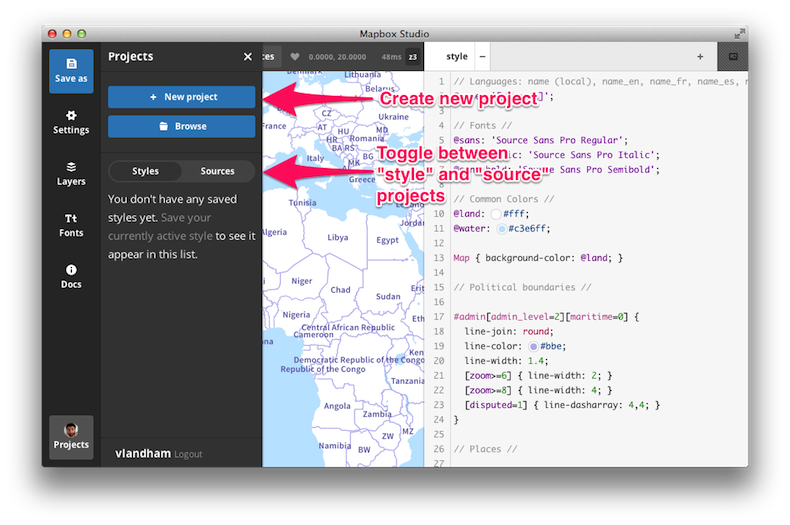Open the Layers panel
Image resolution: width=790 pixels, height=525 pixels.
71,174
